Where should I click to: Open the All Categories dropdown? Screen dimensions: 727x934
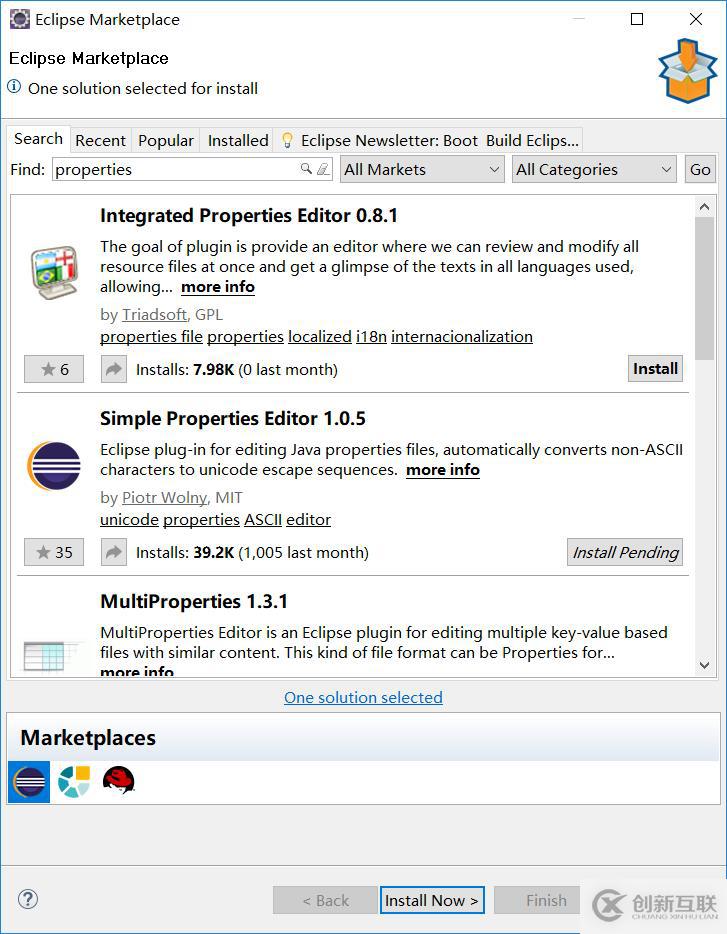594,169
